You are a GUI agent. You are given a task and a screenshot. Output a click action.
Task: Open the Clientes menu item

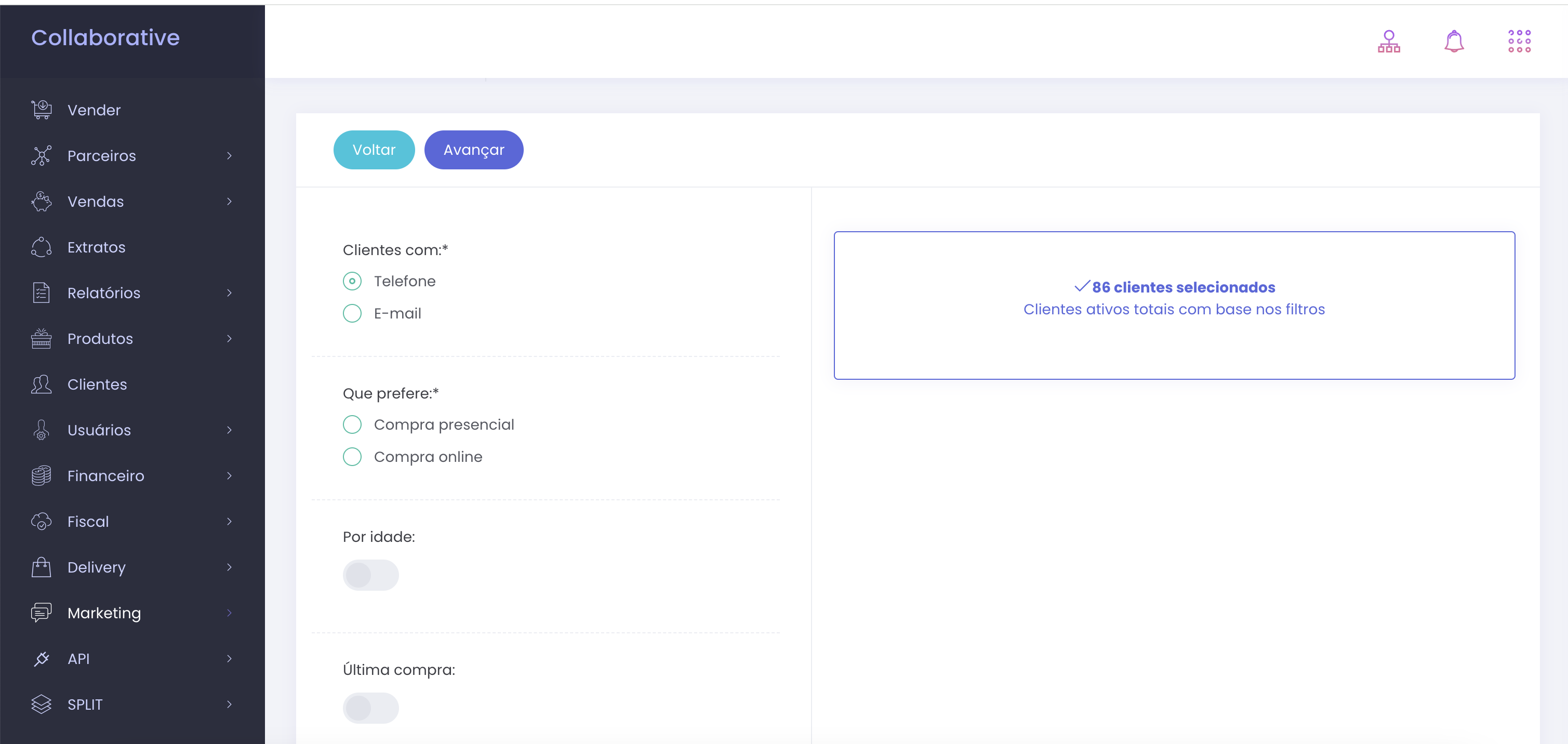click(x=132, y=384)
